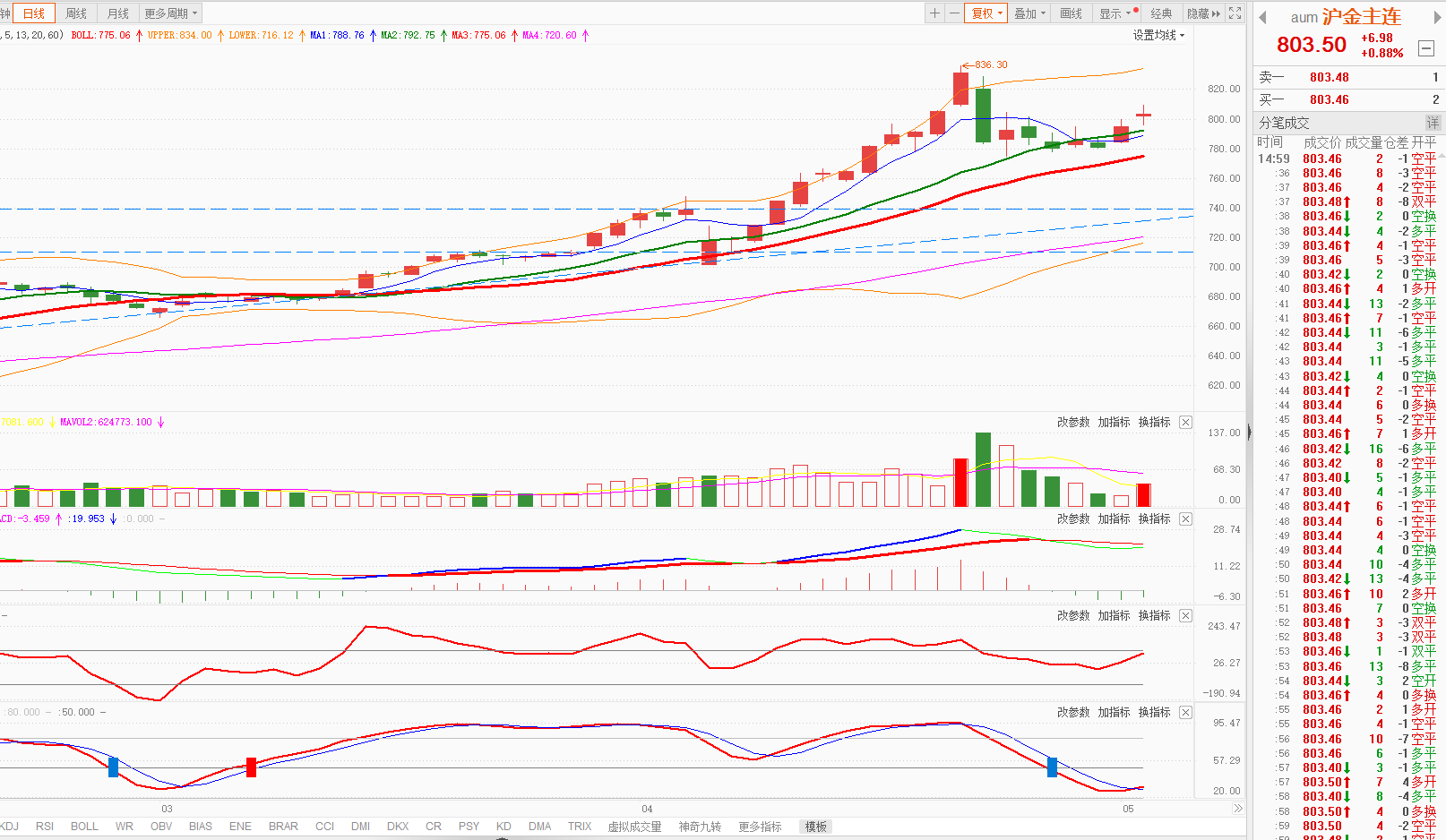The width and height of the screenshot is (1446, 840).
Task: Click 改参数 in MACD panel
Action: tap(1073, 519)
